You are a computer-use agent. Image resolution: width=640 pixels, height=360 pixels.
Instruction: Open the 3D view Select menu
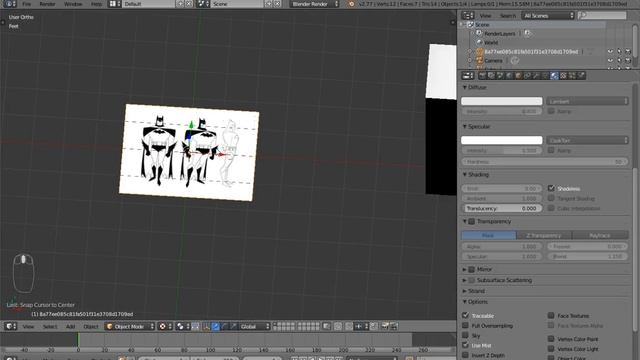[50, 327]
